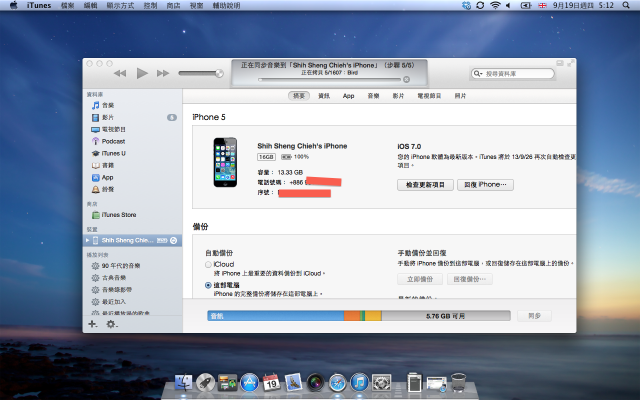Screen dimensions: 640x400
Task: Open Safari compass icon in Dock
Action: click(338, 383)
